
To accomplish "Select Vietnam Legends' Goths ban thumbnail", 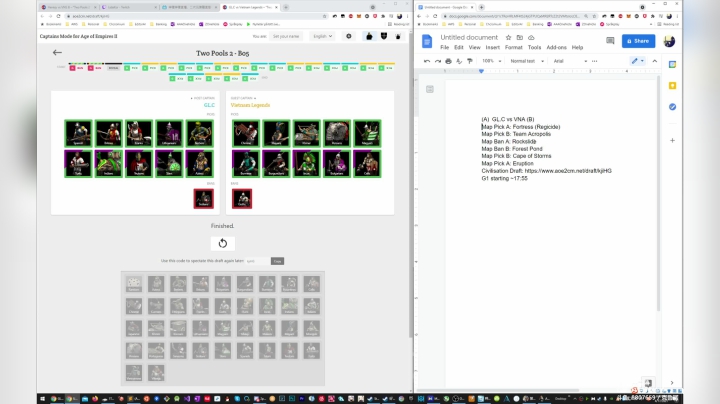I will coord(242,199).
